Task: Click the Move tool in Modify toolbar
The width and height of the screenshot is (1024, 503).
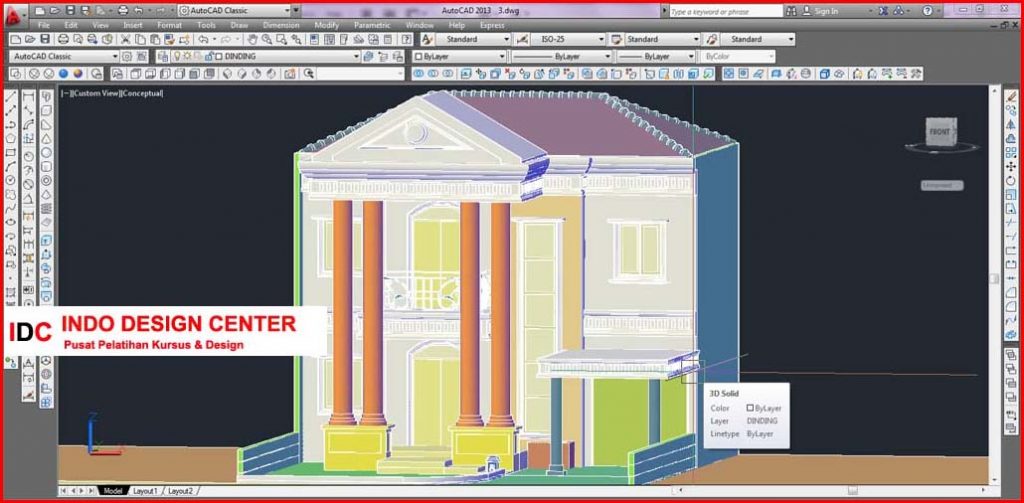Action: (1012, 167)
